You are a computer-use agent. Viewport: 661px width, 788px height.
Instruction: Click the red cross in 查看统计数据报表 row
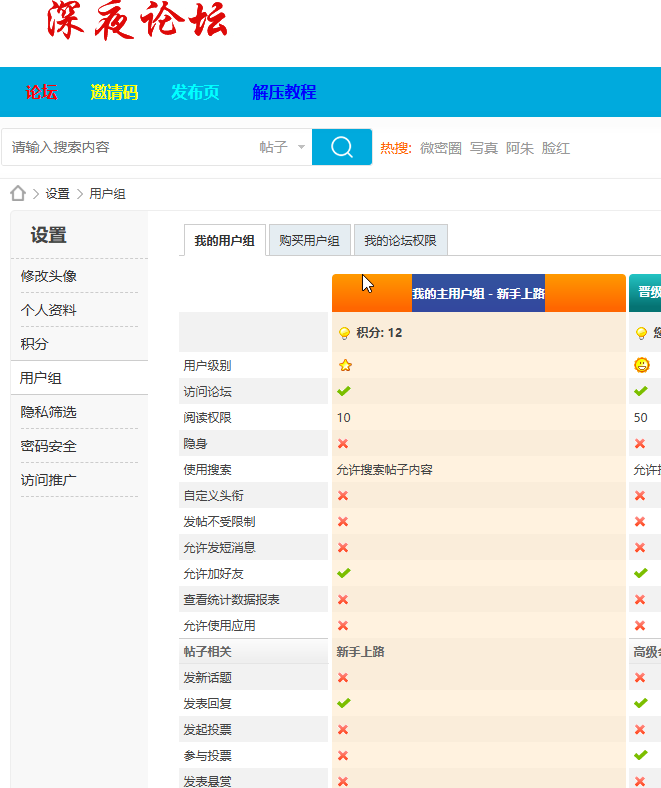coord(343,600)
